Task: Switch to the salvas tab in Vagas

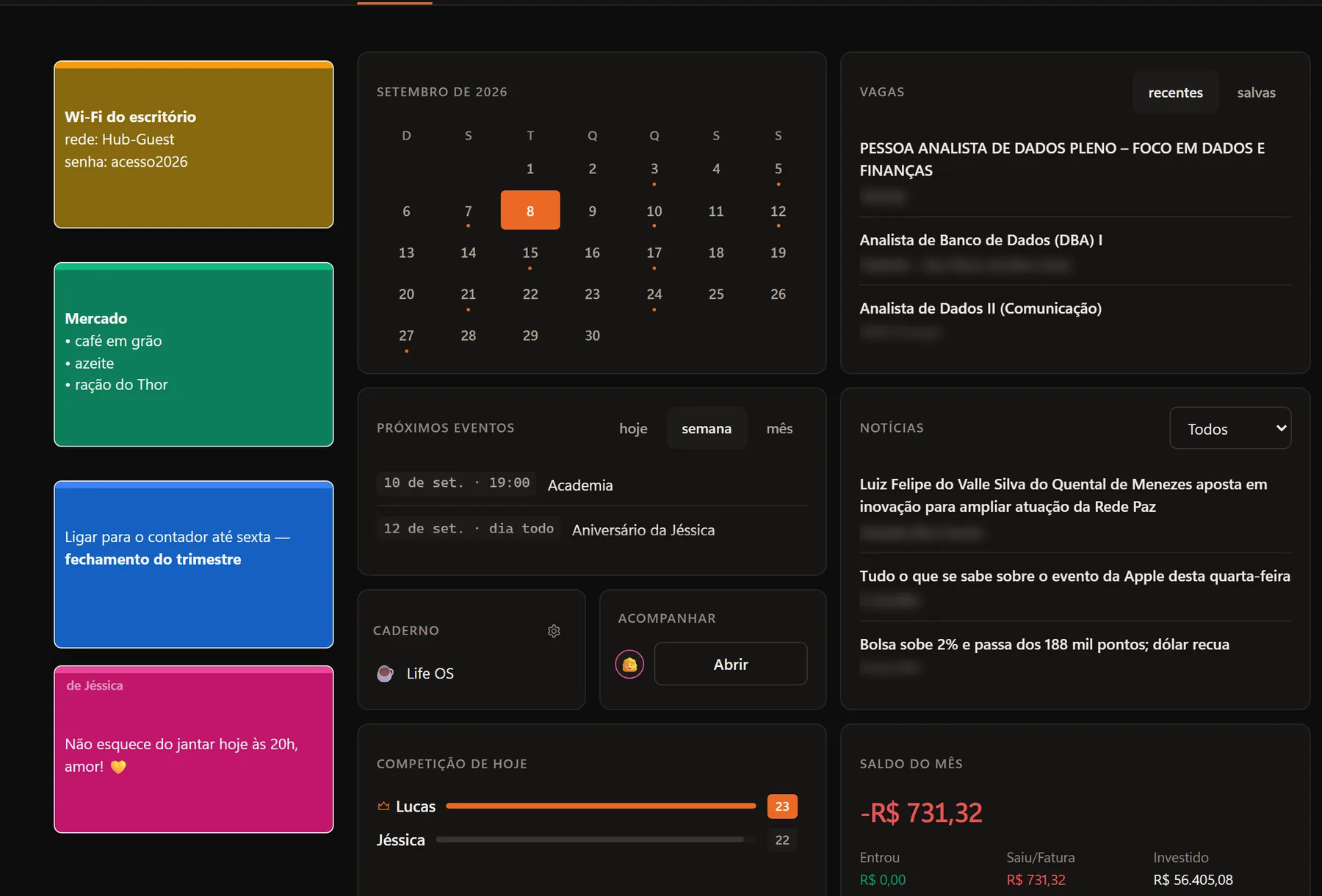Action: coord(1256,93)
